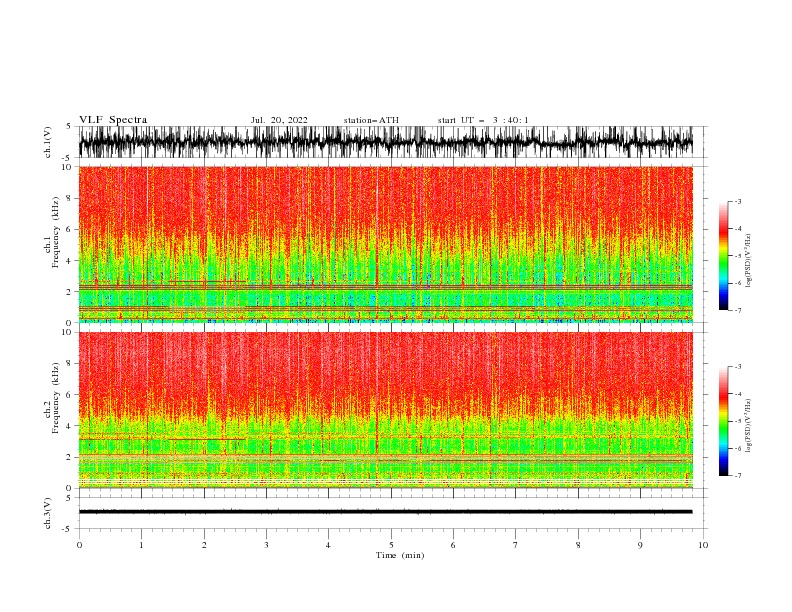Viewport: 792px width, 612px height.
Task: Click time axis tick label "7"
Action: (516, 545)
